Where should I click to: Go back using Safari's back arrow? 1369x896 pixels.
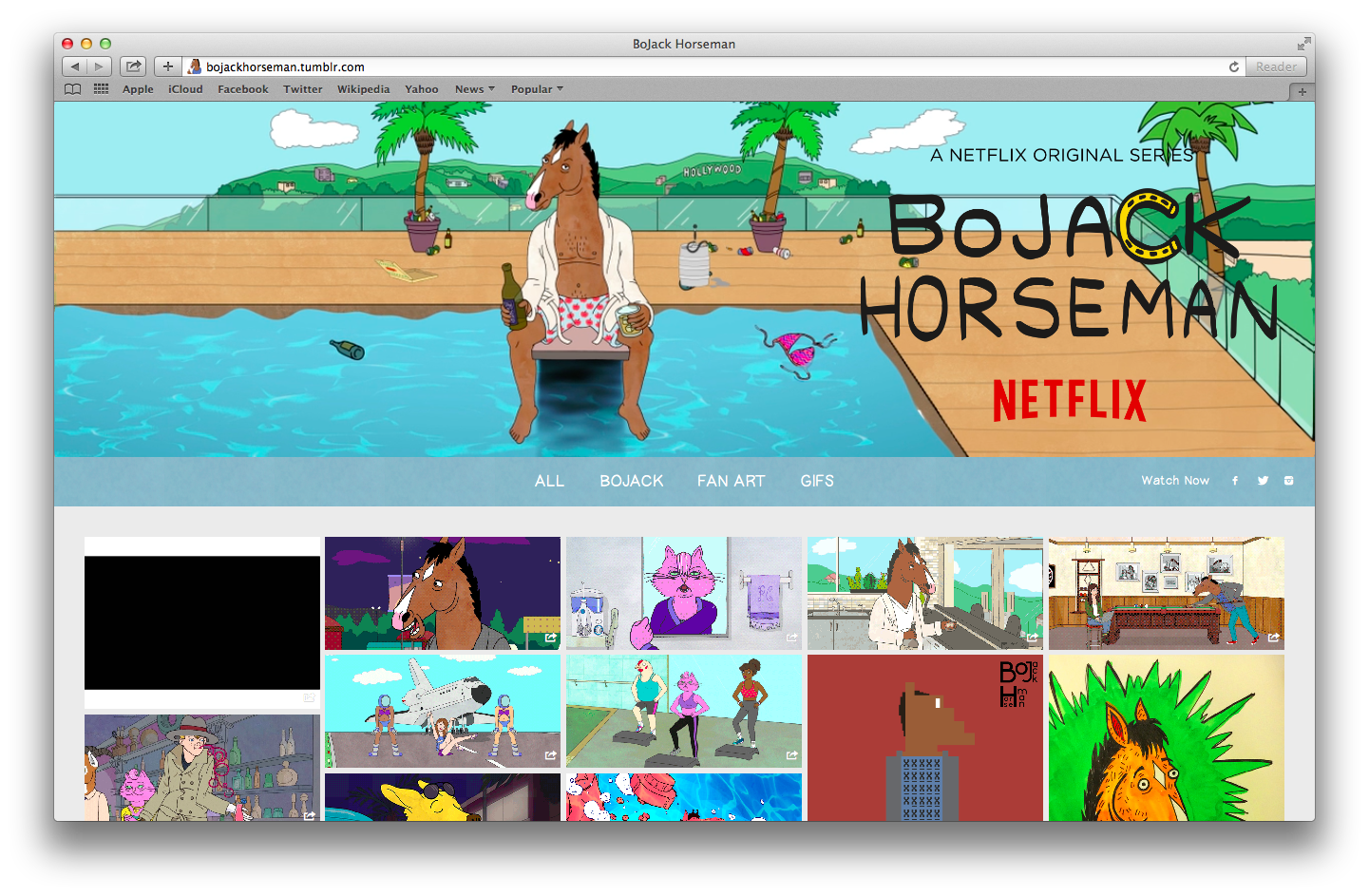74,67
